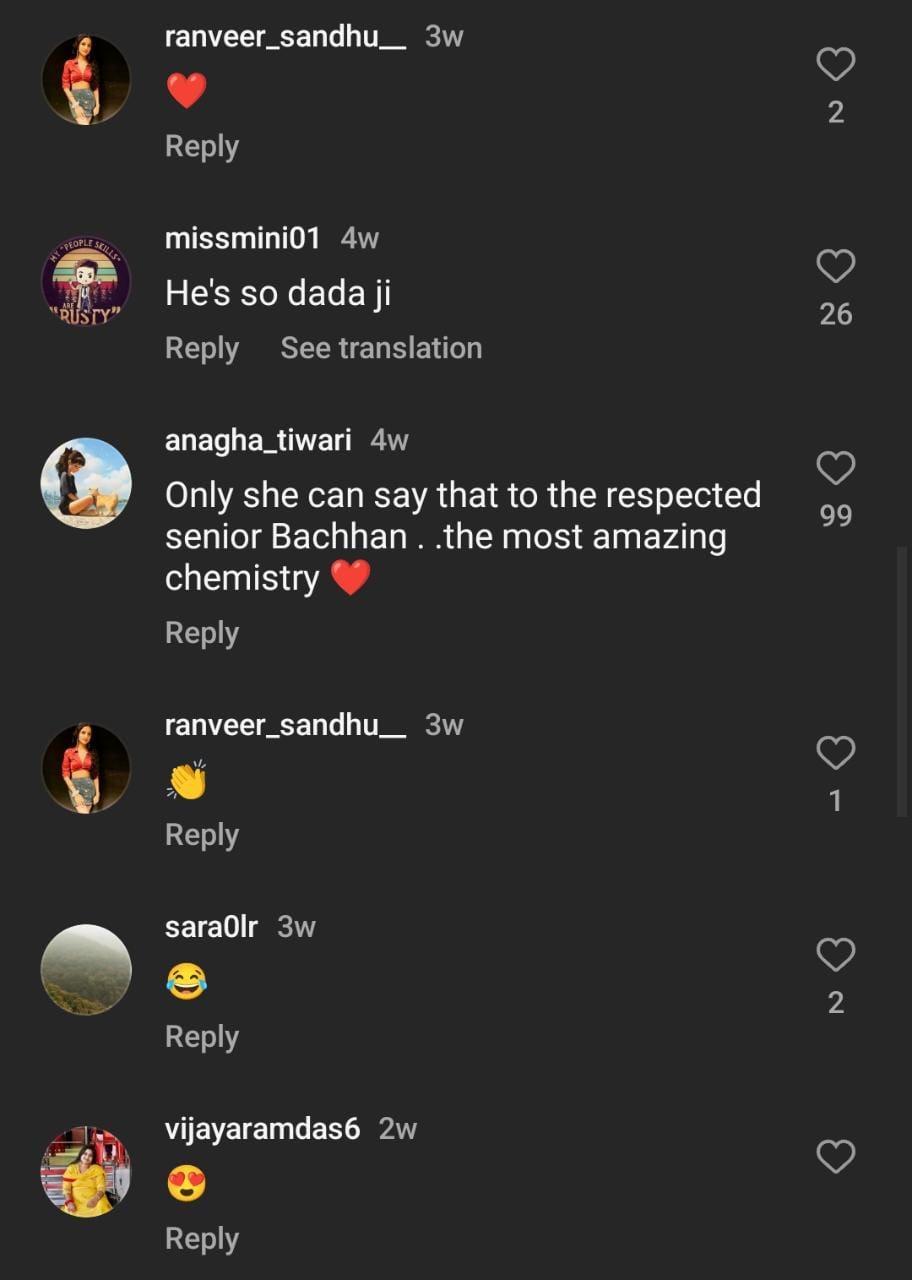Open anagha_tiwari's profile picture
This screenshot has width=912, height=1280.
(x=86, y=483)
